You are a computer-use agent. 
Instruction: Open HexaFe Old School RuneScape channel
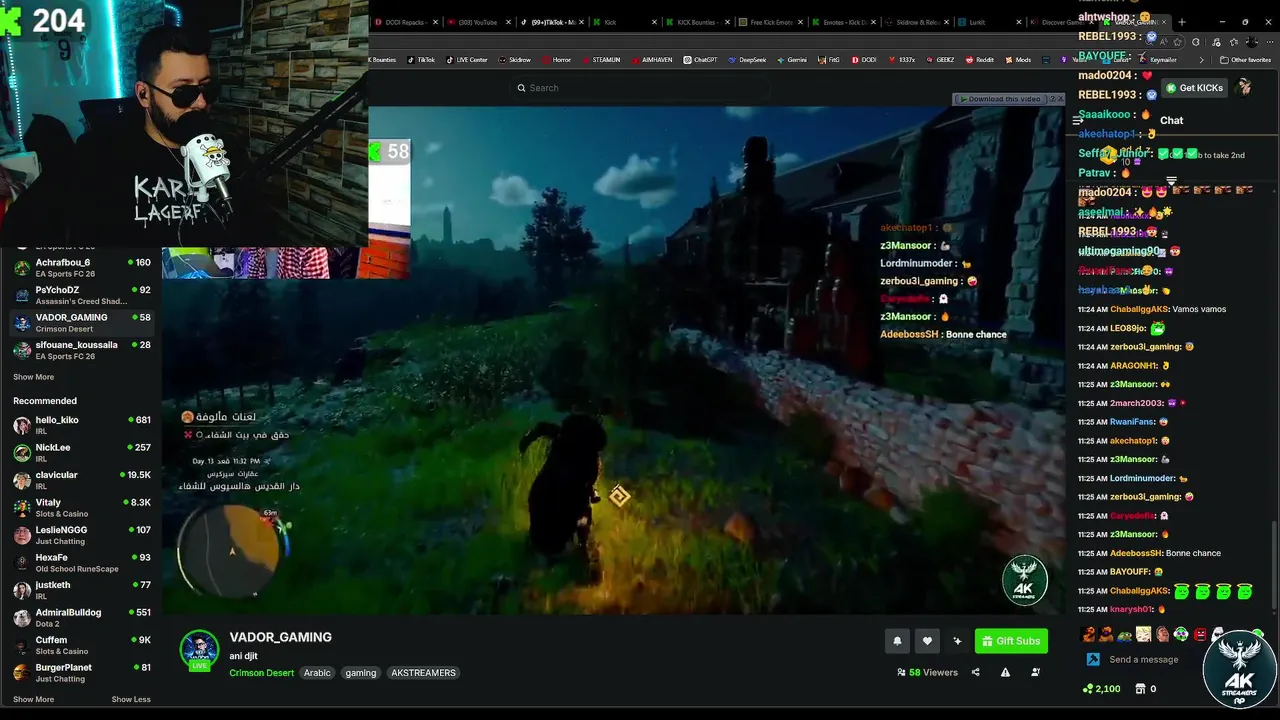coord(80,562)
